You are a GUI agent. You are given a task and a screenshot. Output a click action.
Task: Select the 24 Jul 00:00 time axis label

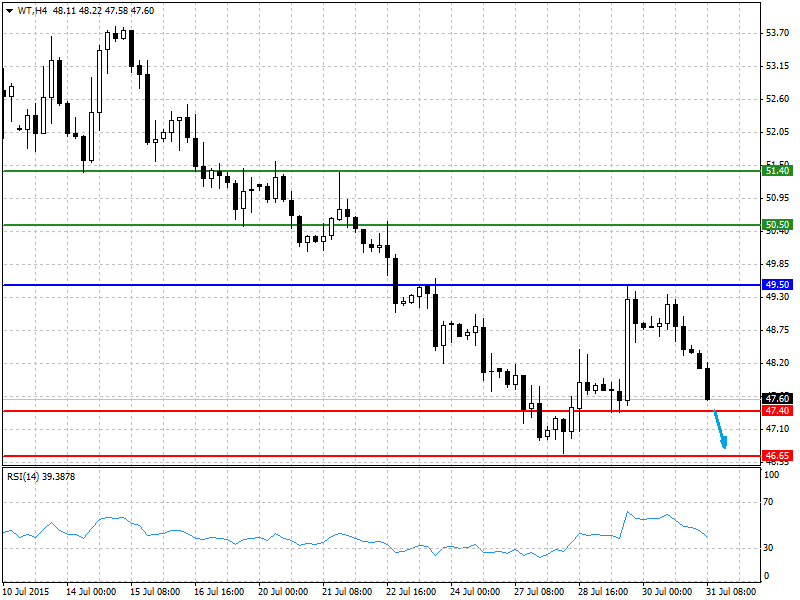[475, 591]
